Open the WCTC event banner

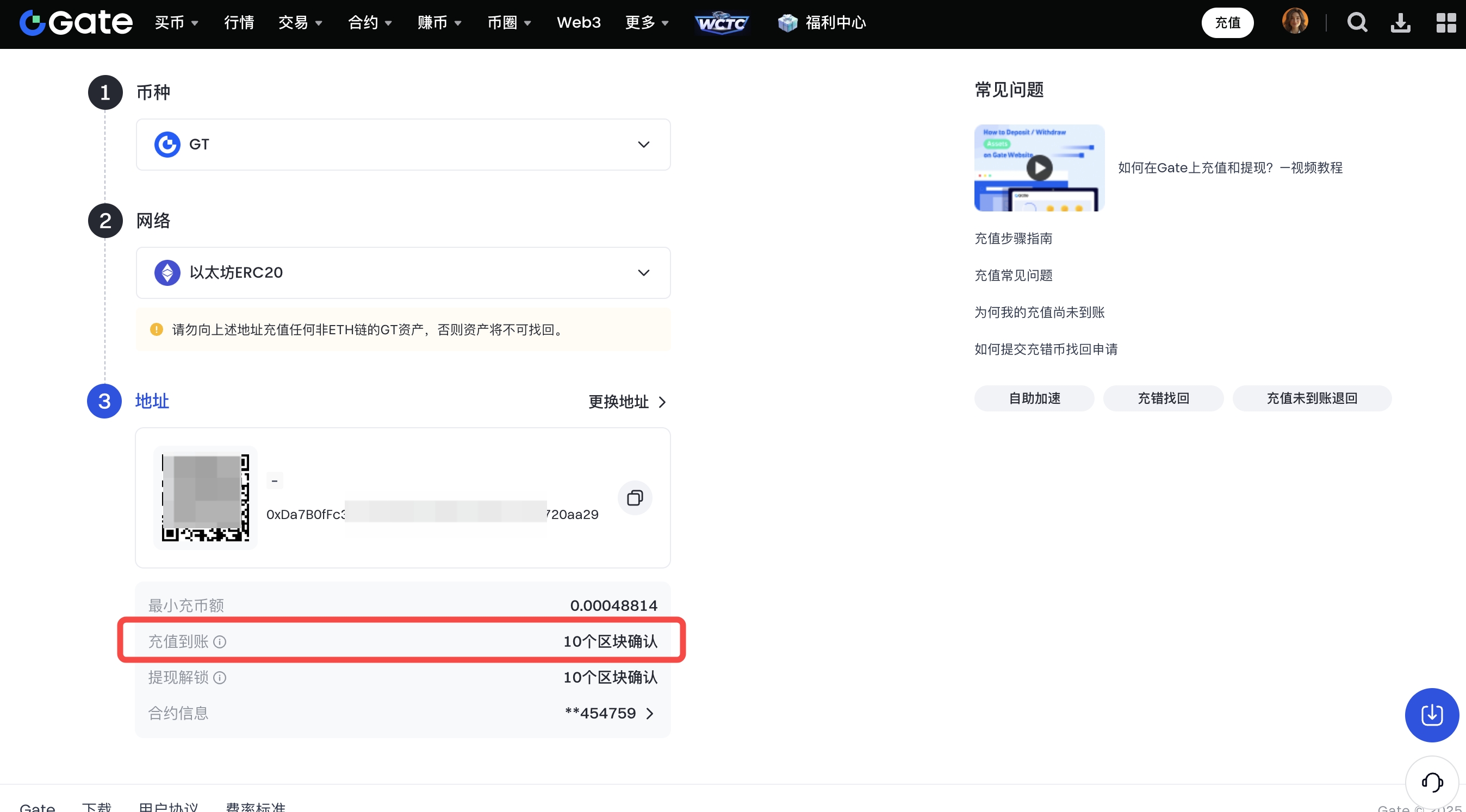722,23
